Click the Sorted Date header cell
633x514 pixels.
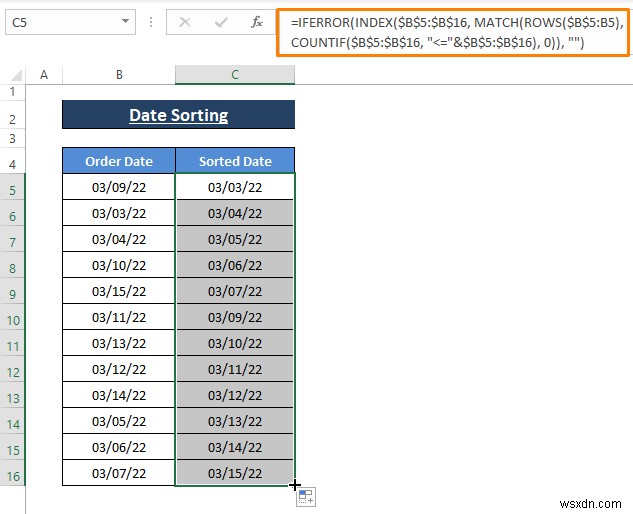pyautogui.click(x=235, y=161)
